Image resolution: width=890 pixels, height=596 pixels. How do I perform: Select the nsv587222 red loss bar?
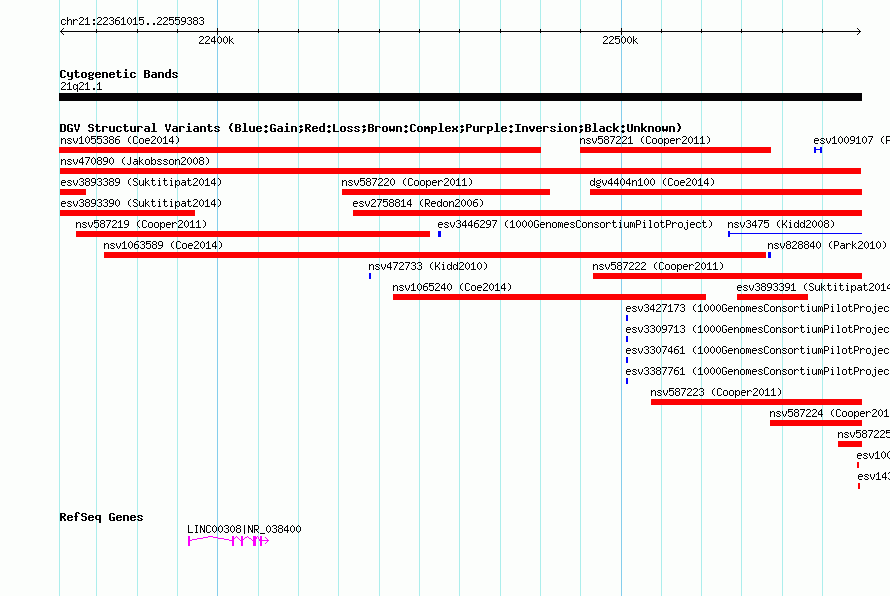pyautogui.click(x=728, y=276)
